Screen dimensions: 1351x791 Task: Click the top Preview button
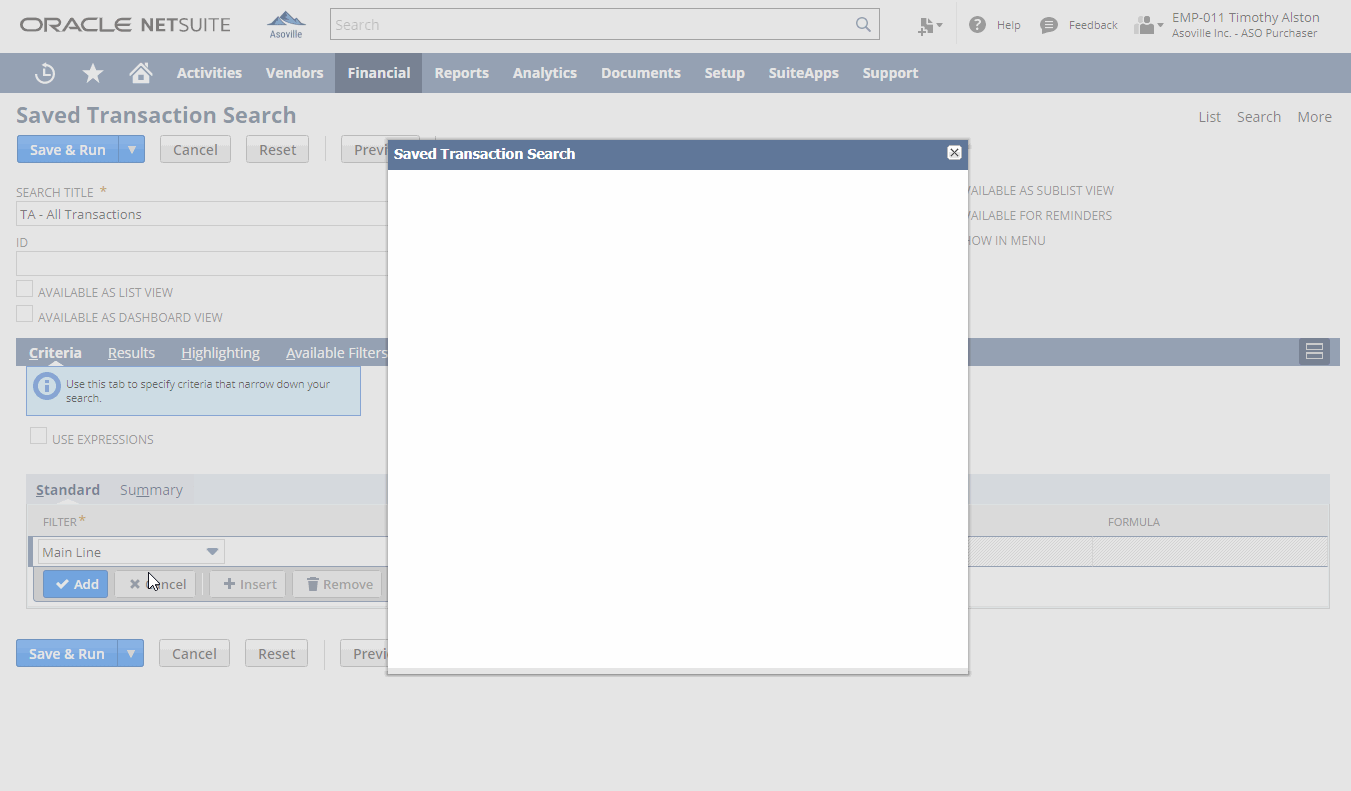click(365, 150)
